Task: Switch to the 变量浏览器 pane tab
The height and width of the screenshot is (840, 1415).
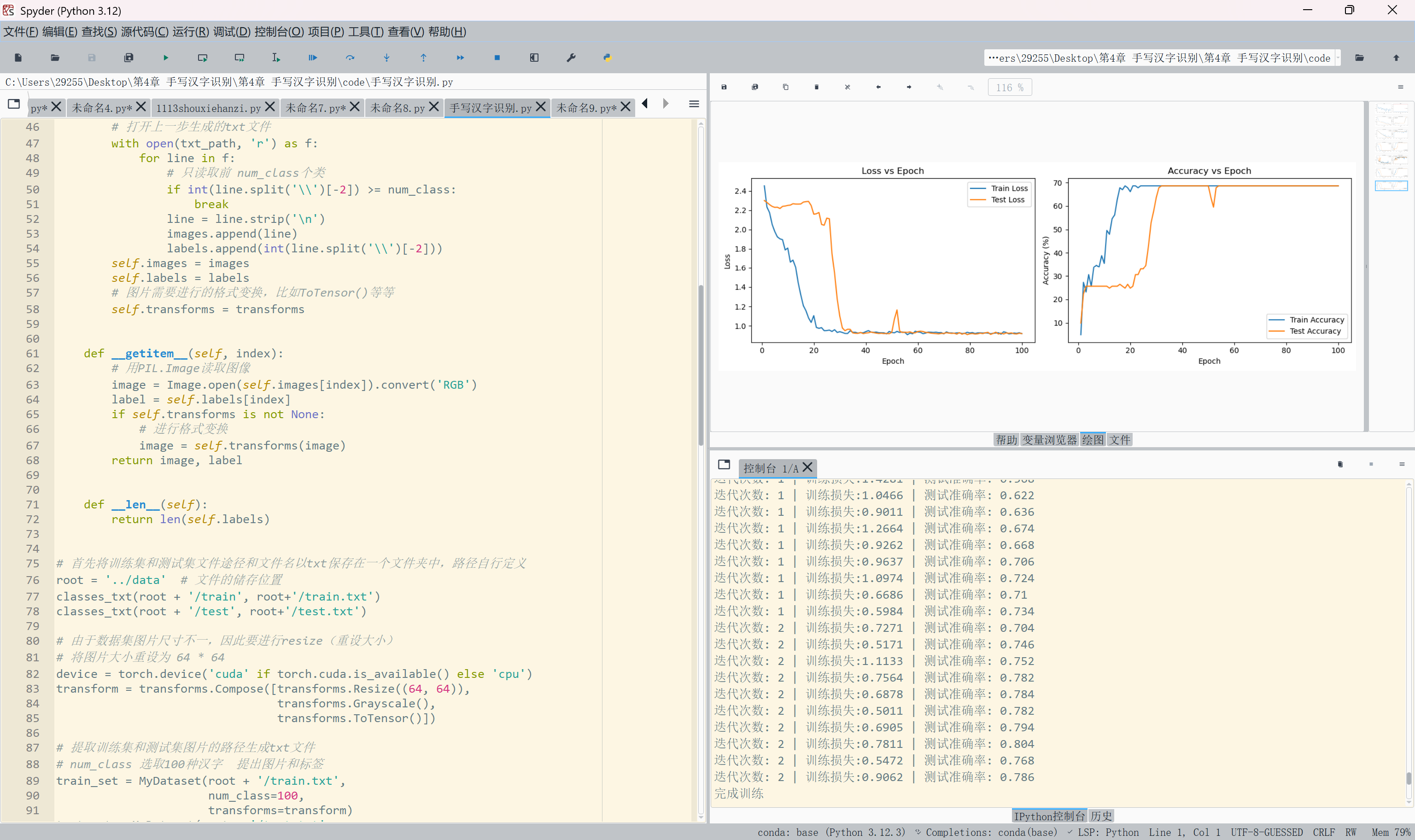Action: 1049,440
